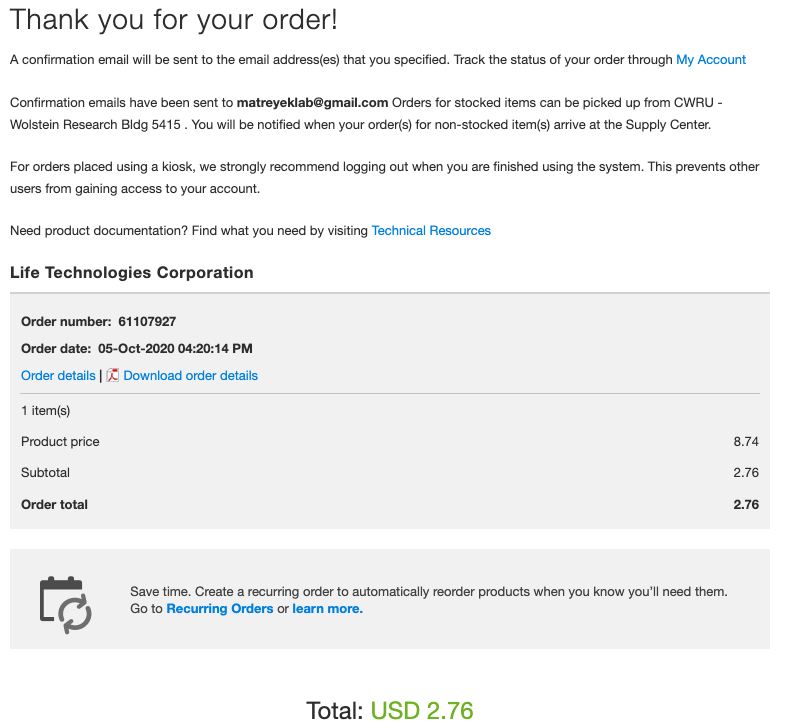Image resolution: width=787 pixels, height=728 pixels.
Task: Open the My Account link
Action: (710, 60)
